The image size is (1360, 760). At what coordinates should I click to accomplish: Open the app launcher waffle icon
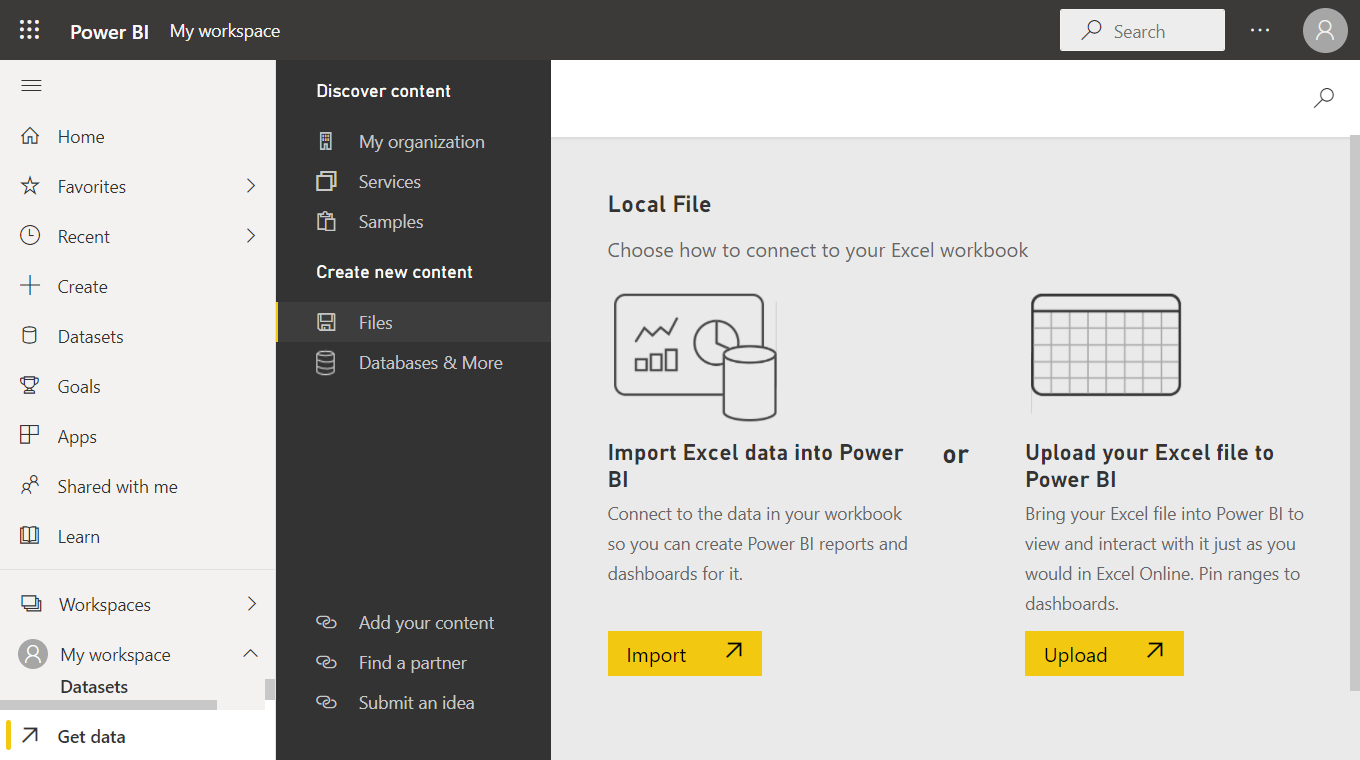(x=30, y=30)
